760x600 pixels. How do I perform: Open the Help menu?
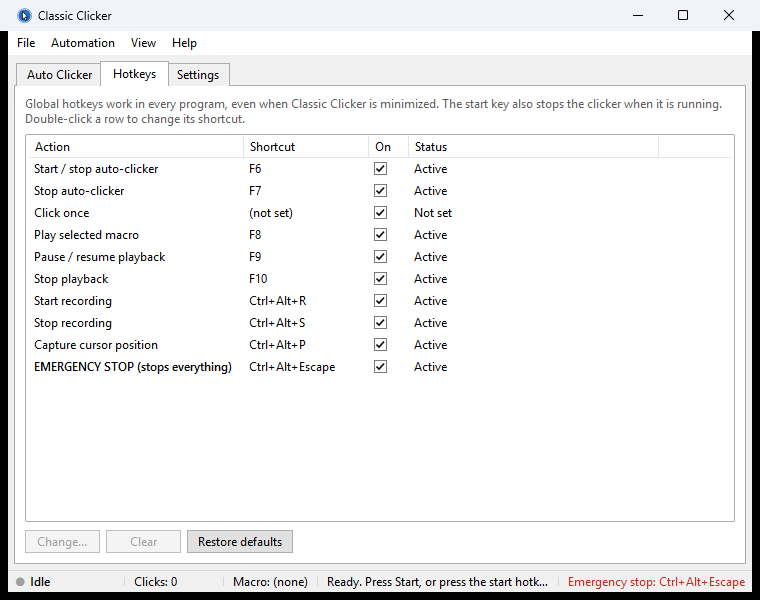184,43
